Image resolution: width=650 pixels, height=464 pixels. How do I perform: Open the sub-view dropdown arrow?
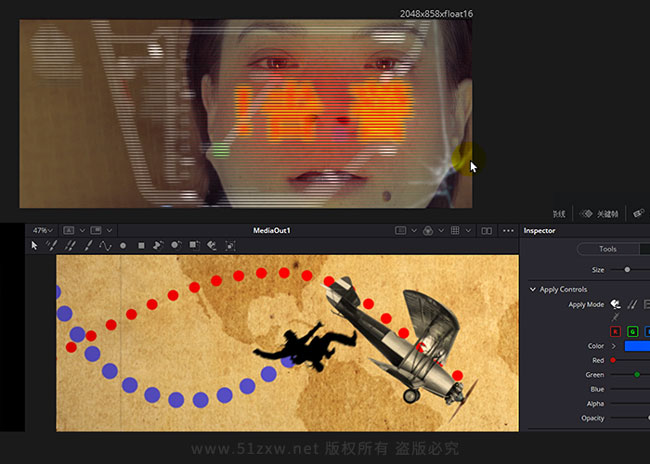click(x=109, y=230)
